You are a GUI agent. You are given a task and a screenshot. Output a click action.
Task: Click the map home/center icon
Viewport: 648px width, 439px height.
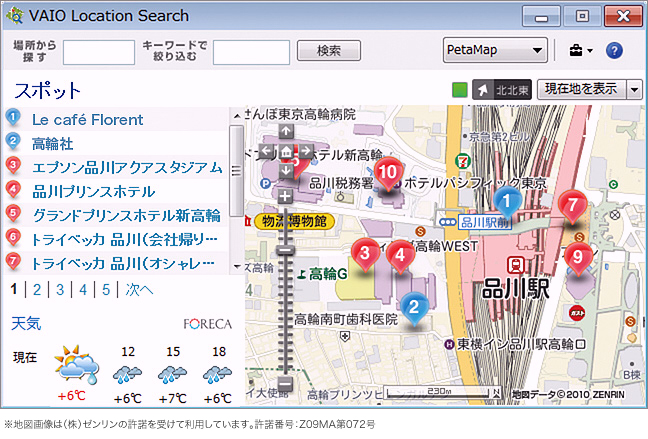pyautogui.click(x=286, y=152)
